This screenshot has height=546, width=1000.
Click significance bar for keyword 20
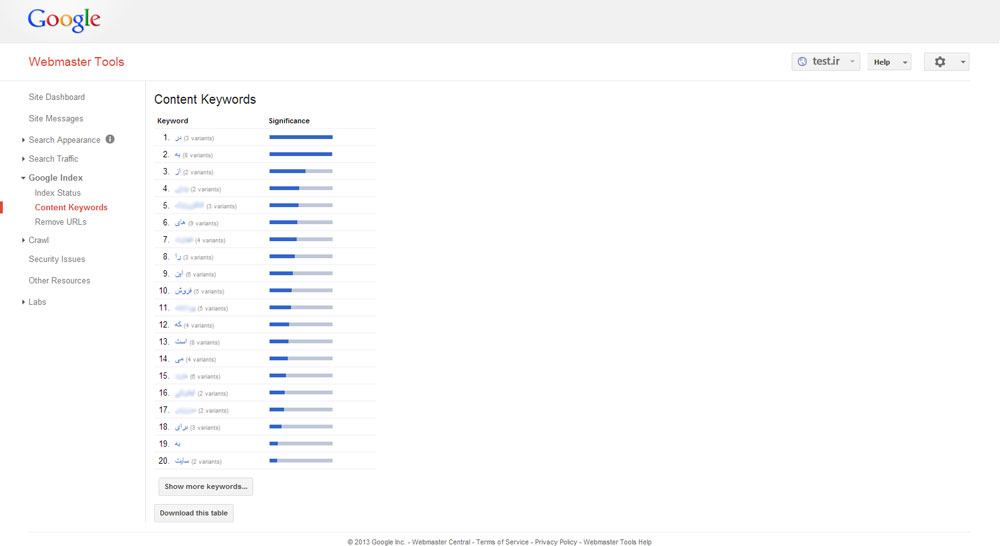tap(301, 461)
